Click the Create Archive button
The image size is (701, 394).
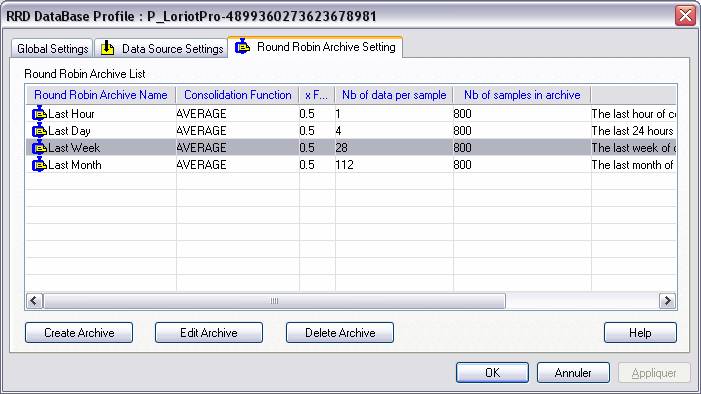79,333
